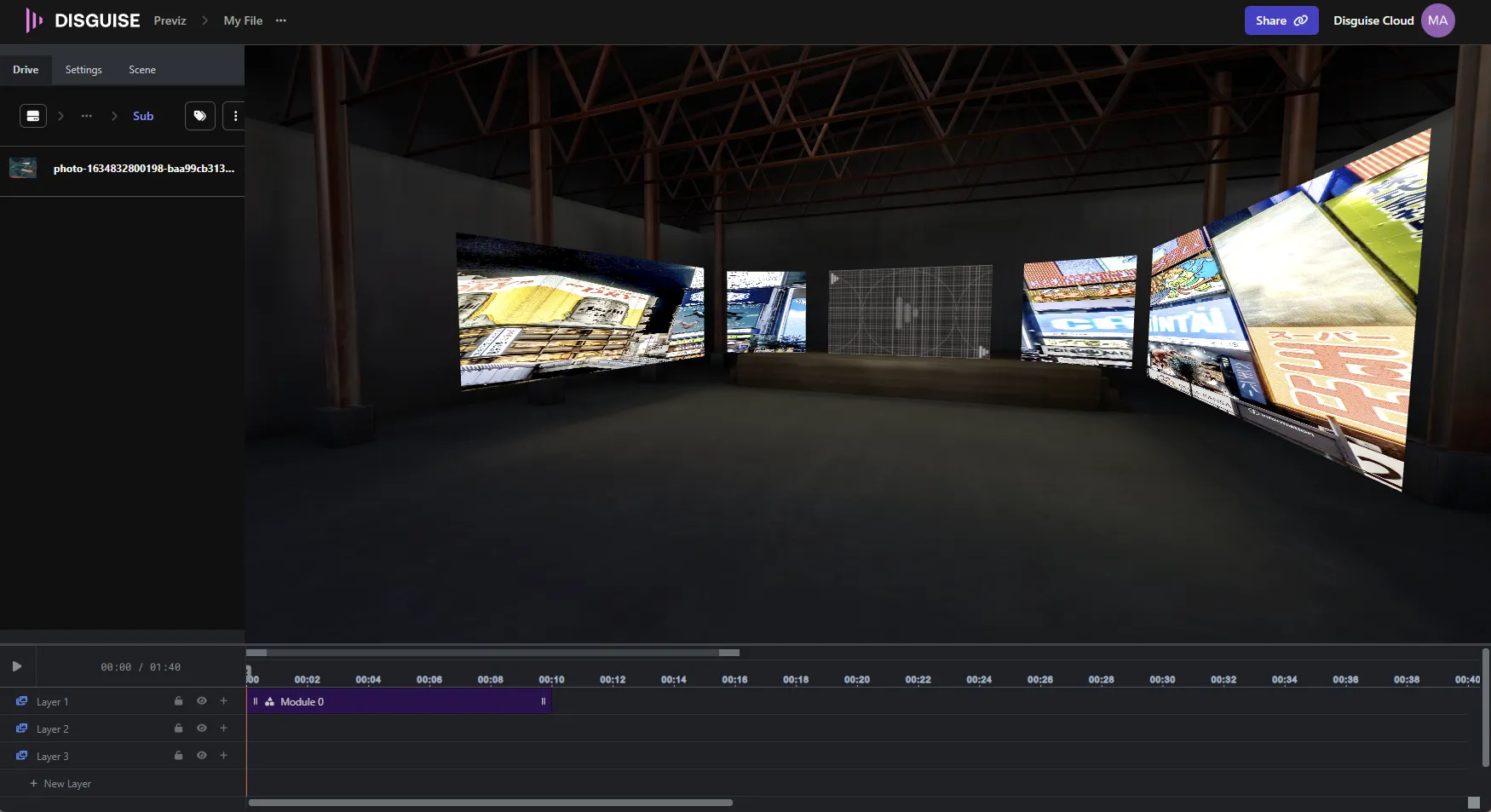Toggle Layer 3 visibility eye icon
The height and width of the screenshot is (812, 1491).
[202, 756]
